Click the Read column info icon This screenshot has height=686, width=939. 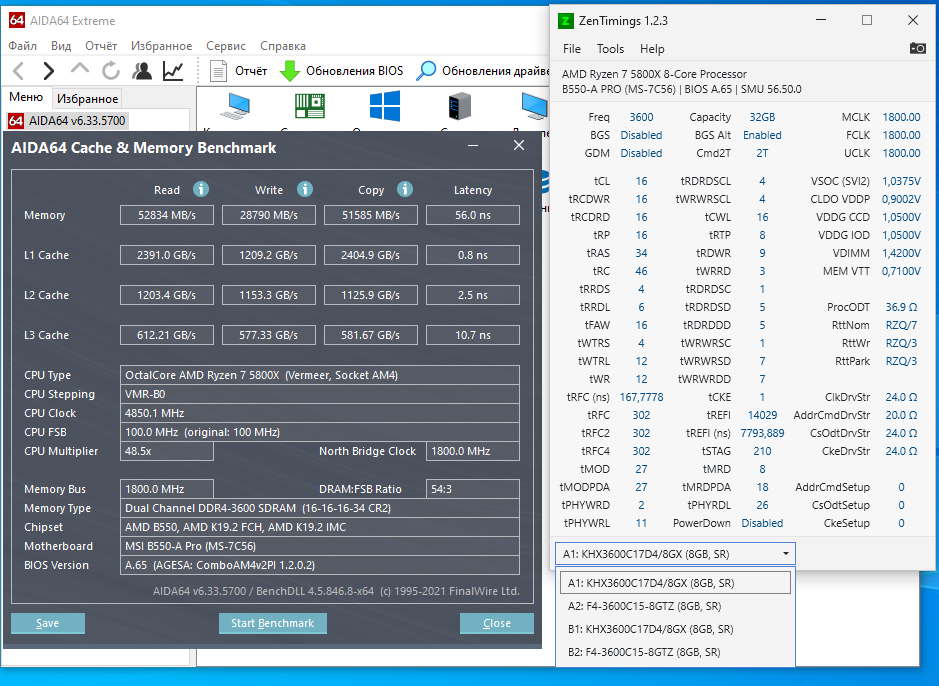tap(201, 189)
